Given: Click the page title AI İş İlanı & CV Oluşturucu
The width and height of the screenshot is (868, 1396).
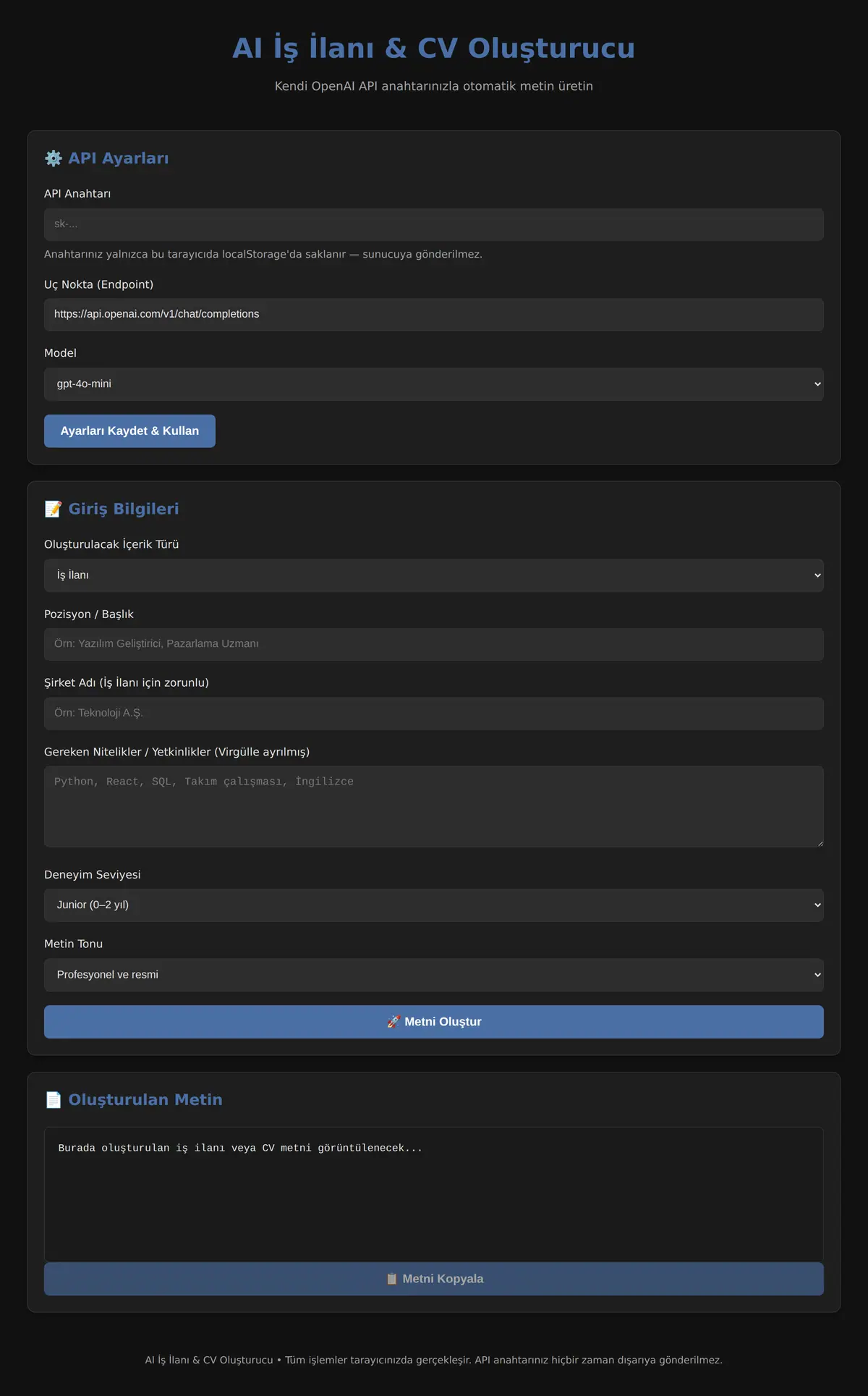Looking at the screenshot, I should [x=434, y=48].
